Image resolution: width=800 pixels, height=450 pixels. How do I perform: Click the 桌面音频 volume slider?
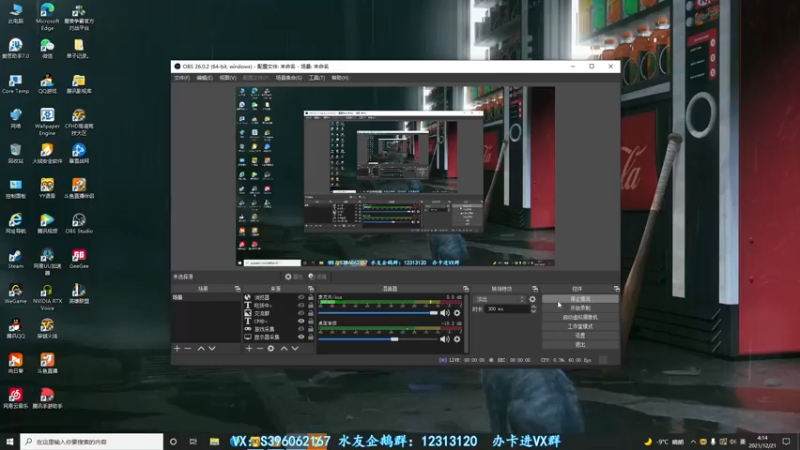click(x=378, y=339)
